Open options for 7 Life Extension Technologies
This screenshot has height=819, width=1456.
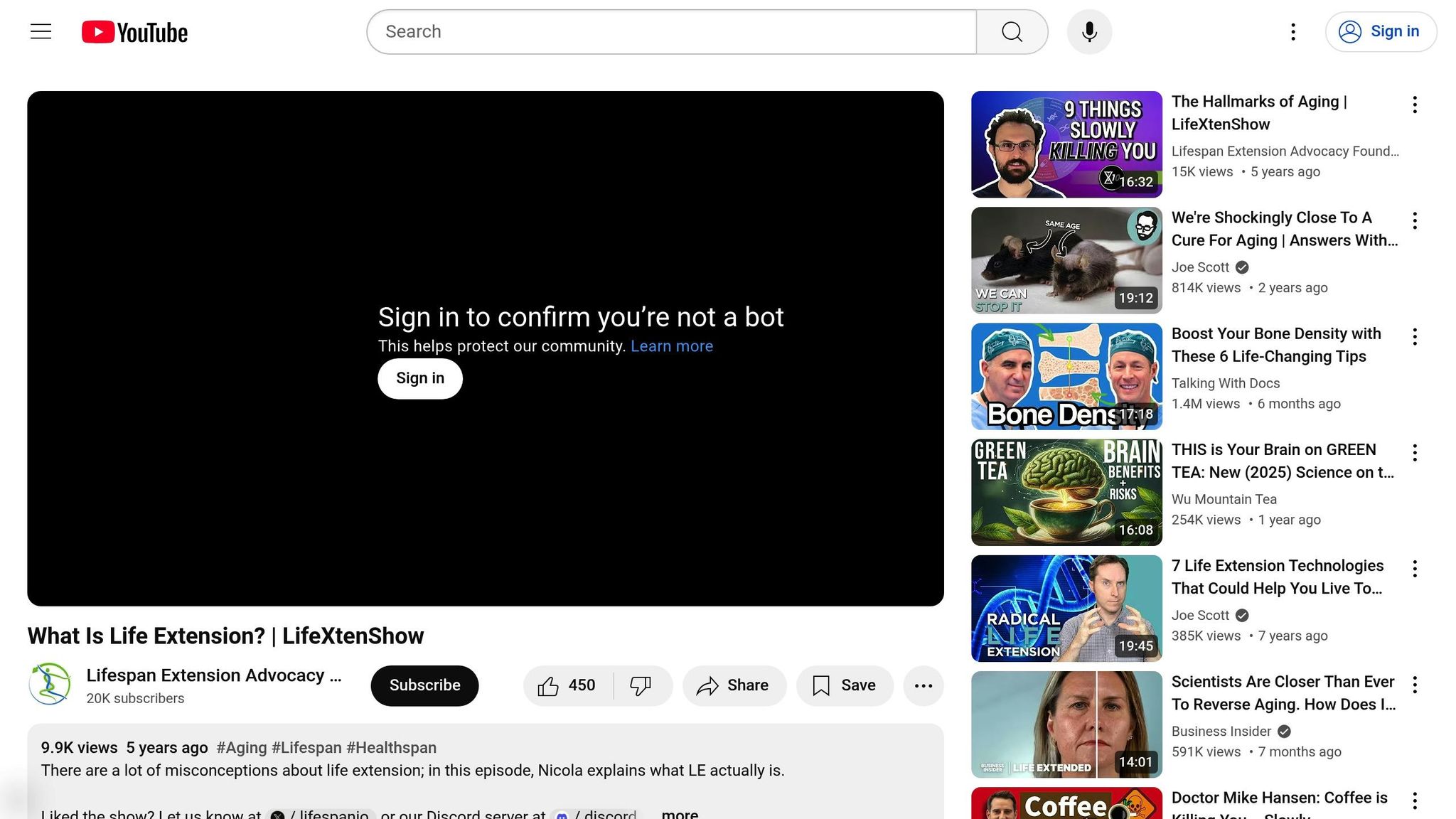tap(1415, 569)
